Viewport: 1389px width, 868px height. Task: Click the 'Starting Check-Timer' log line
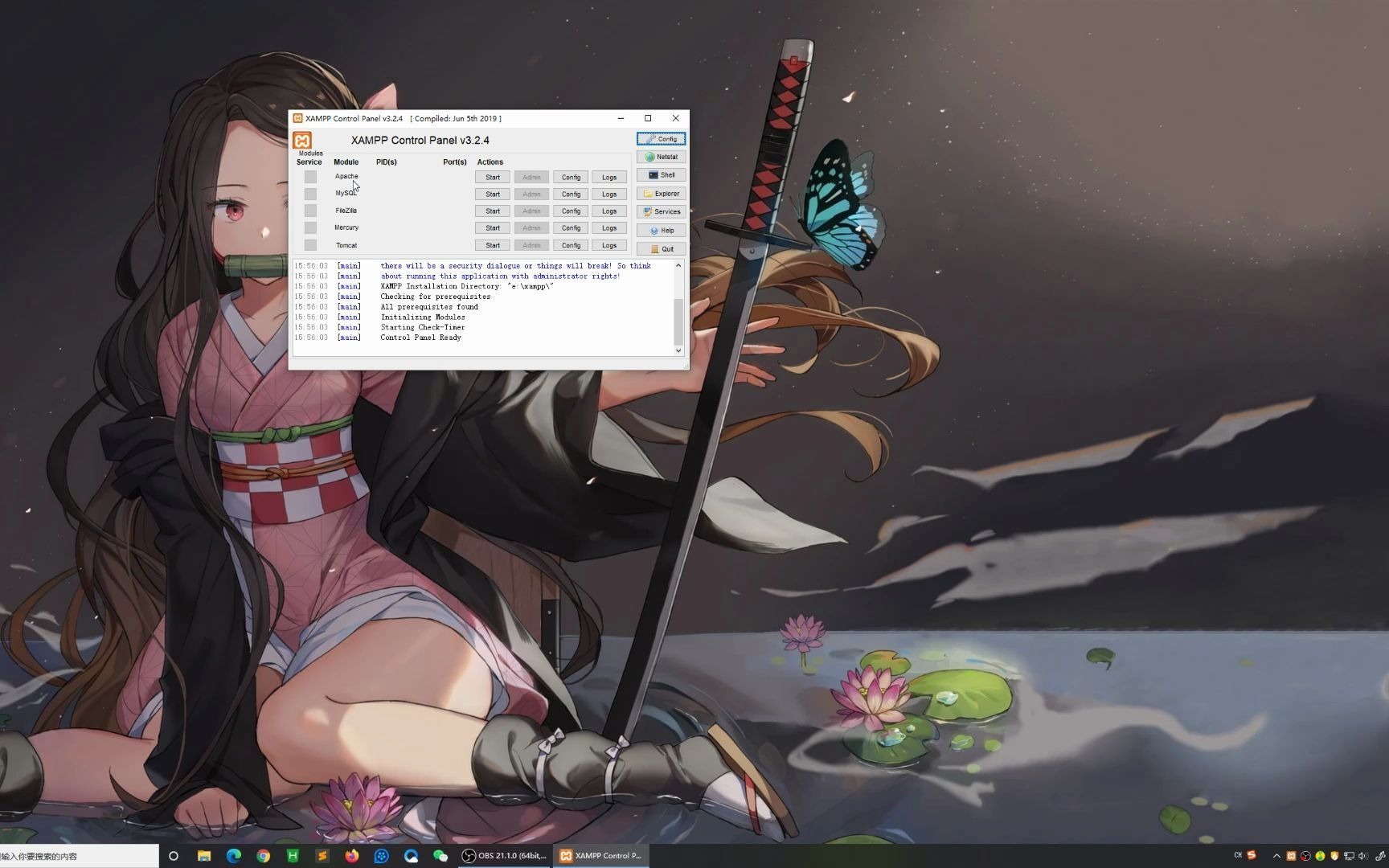click(423, 327)
